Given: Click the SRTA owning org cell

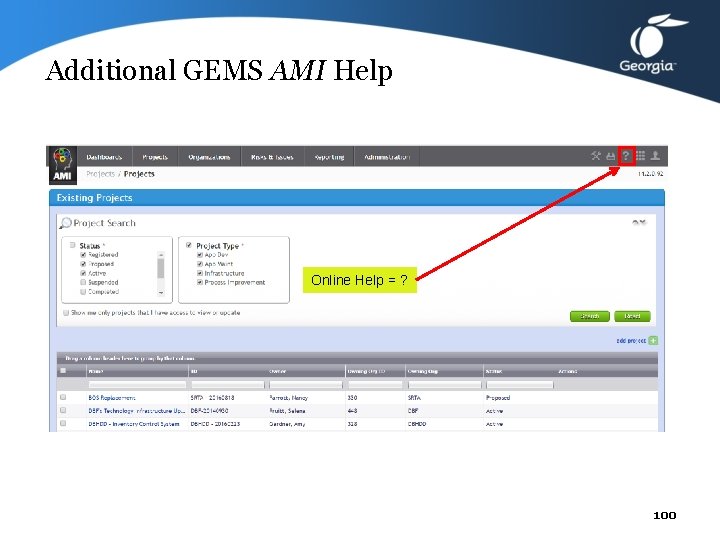Looking at the screenshot, I should [414, 398].
